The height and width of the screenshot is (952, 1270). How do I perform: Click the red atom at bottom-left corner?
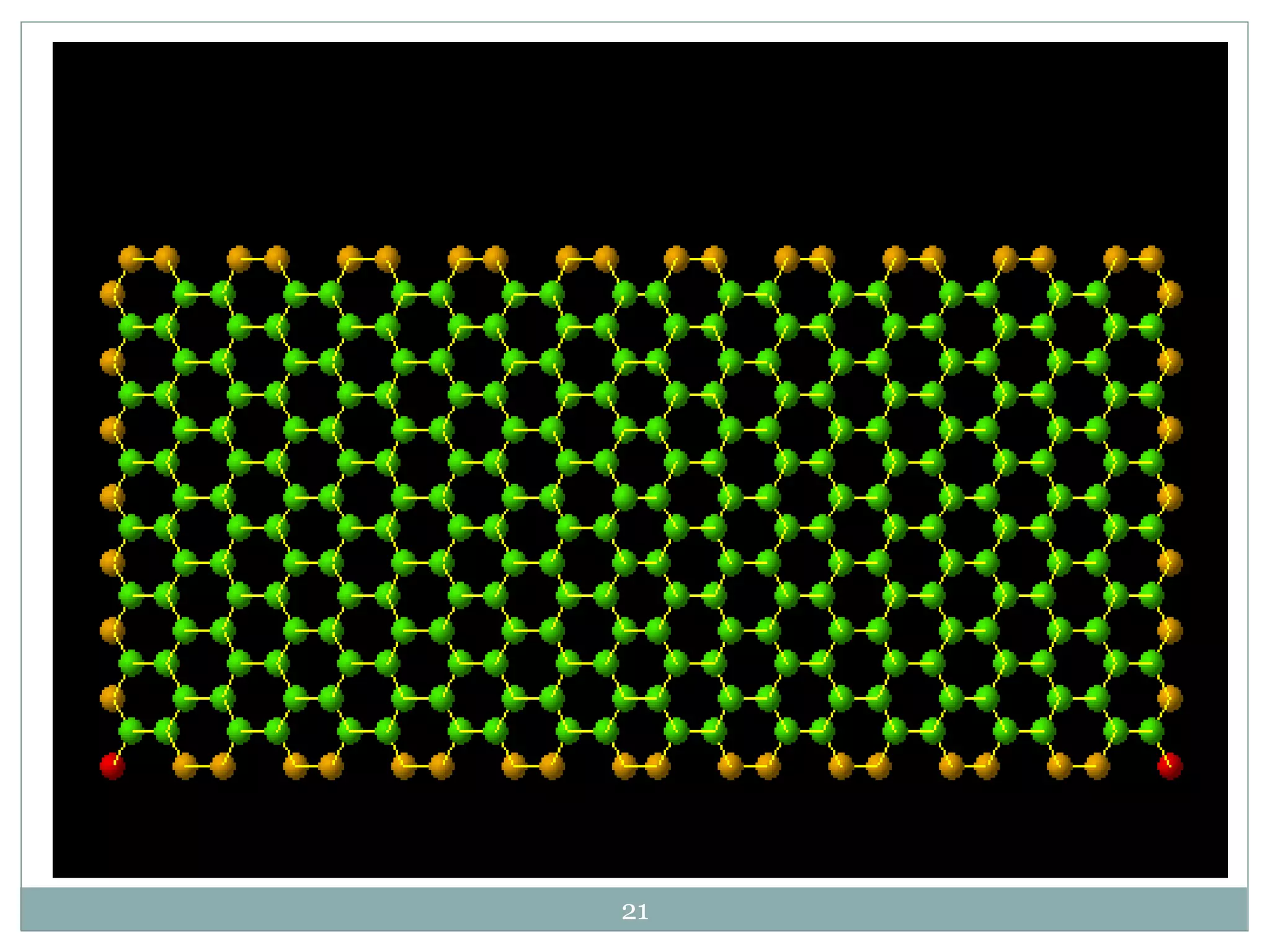click(x=112, y=766)
